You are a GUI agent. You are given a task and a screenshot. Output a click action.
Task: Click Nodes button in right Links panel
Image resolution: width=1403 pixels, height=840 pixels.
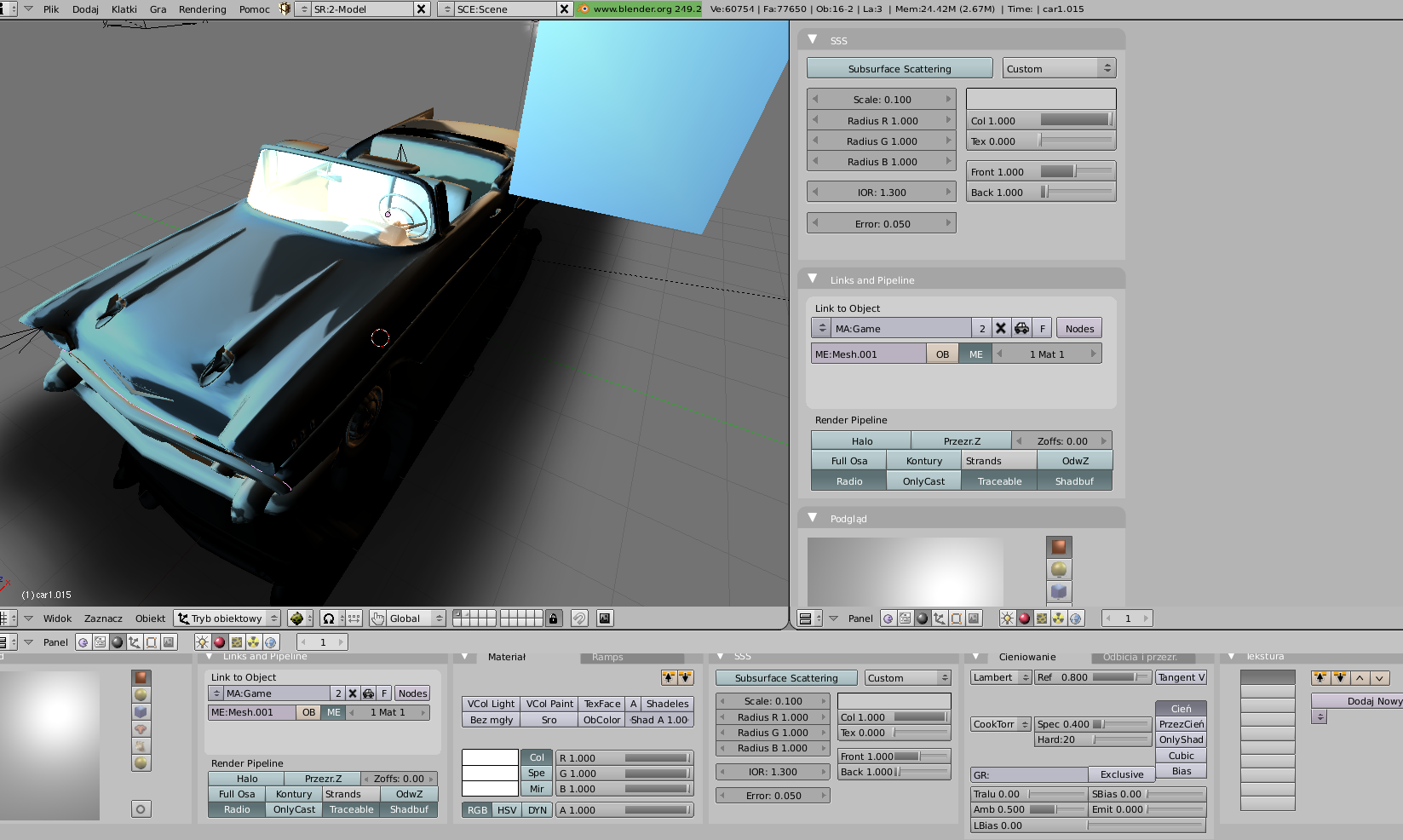(1079, 329)
